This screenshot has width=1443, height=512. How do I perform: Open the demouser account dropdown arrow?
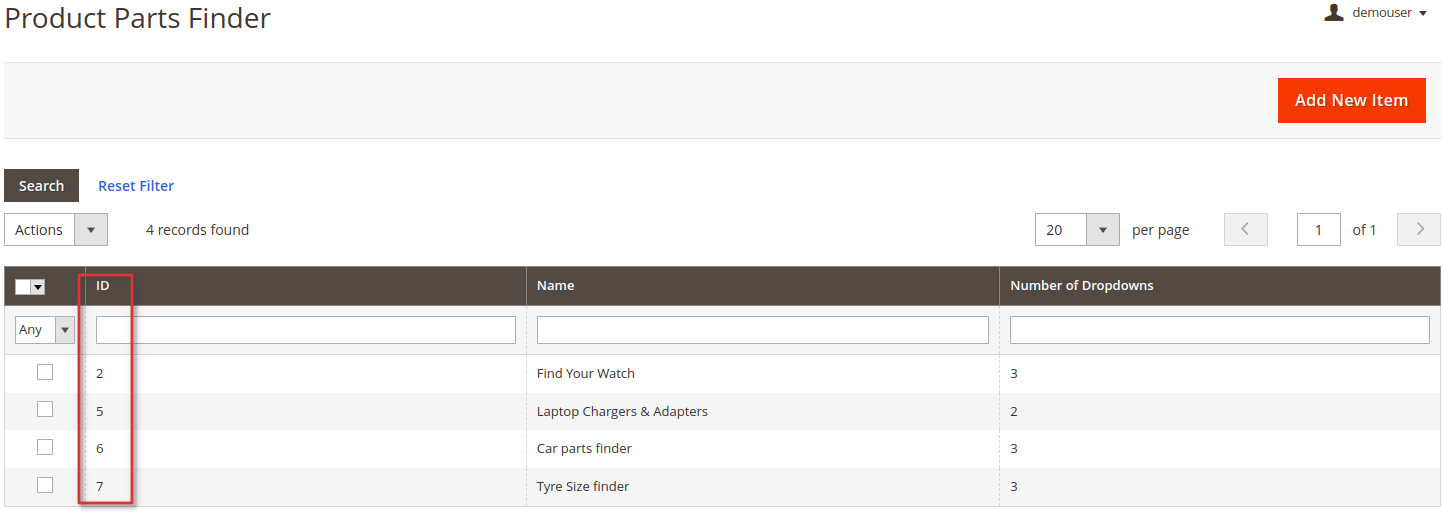pos(1423,13)
